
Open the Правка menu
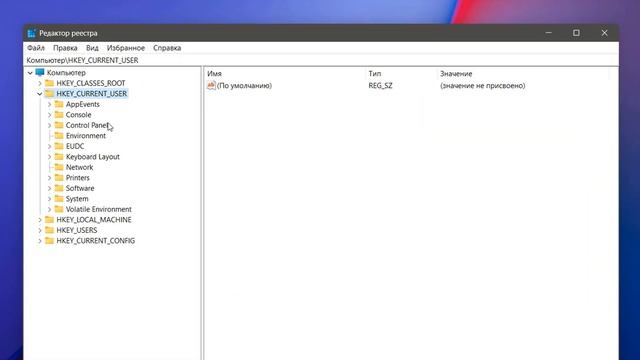(65, 48)
